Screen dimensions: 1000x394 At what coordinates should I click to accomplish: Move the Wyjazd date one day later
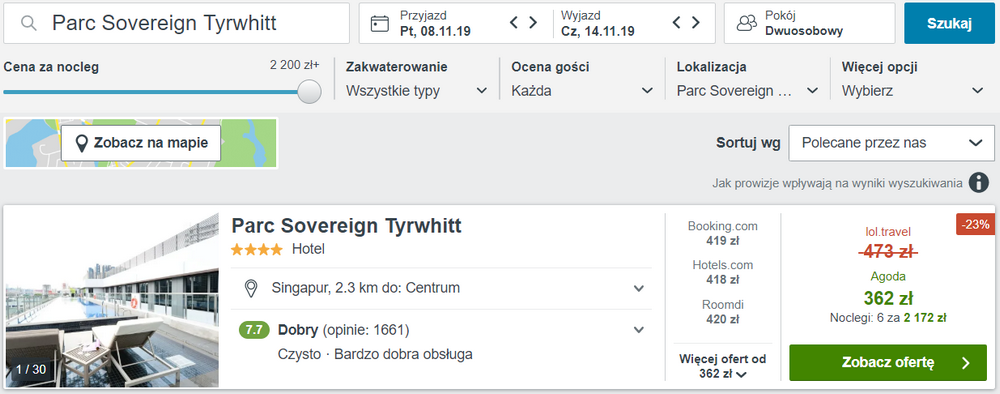[x=696, y=23]
